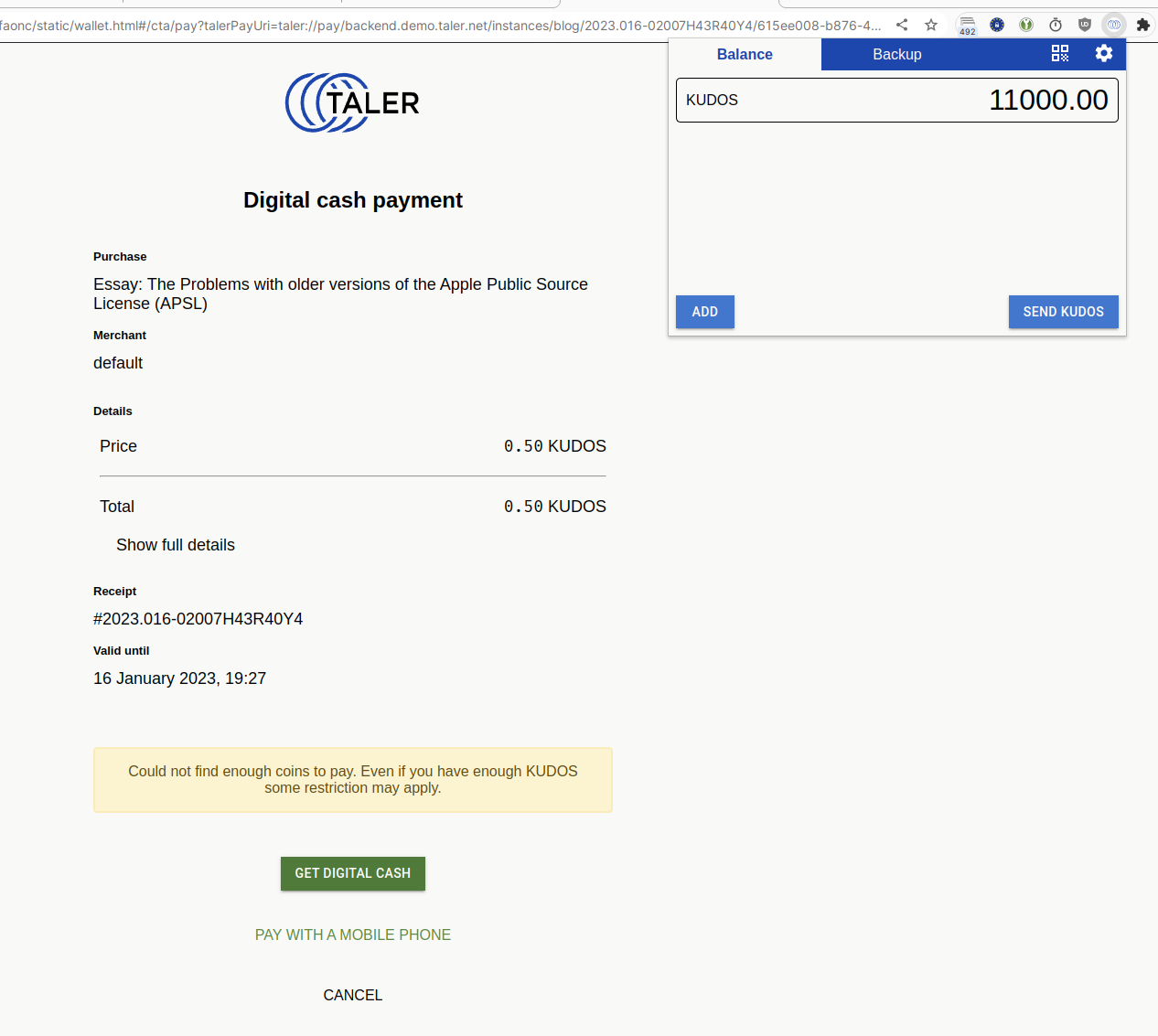The image size is (1158, 1036).
Task: Click the share page icon
Action: pyautogui.click(x=902, y=25)
